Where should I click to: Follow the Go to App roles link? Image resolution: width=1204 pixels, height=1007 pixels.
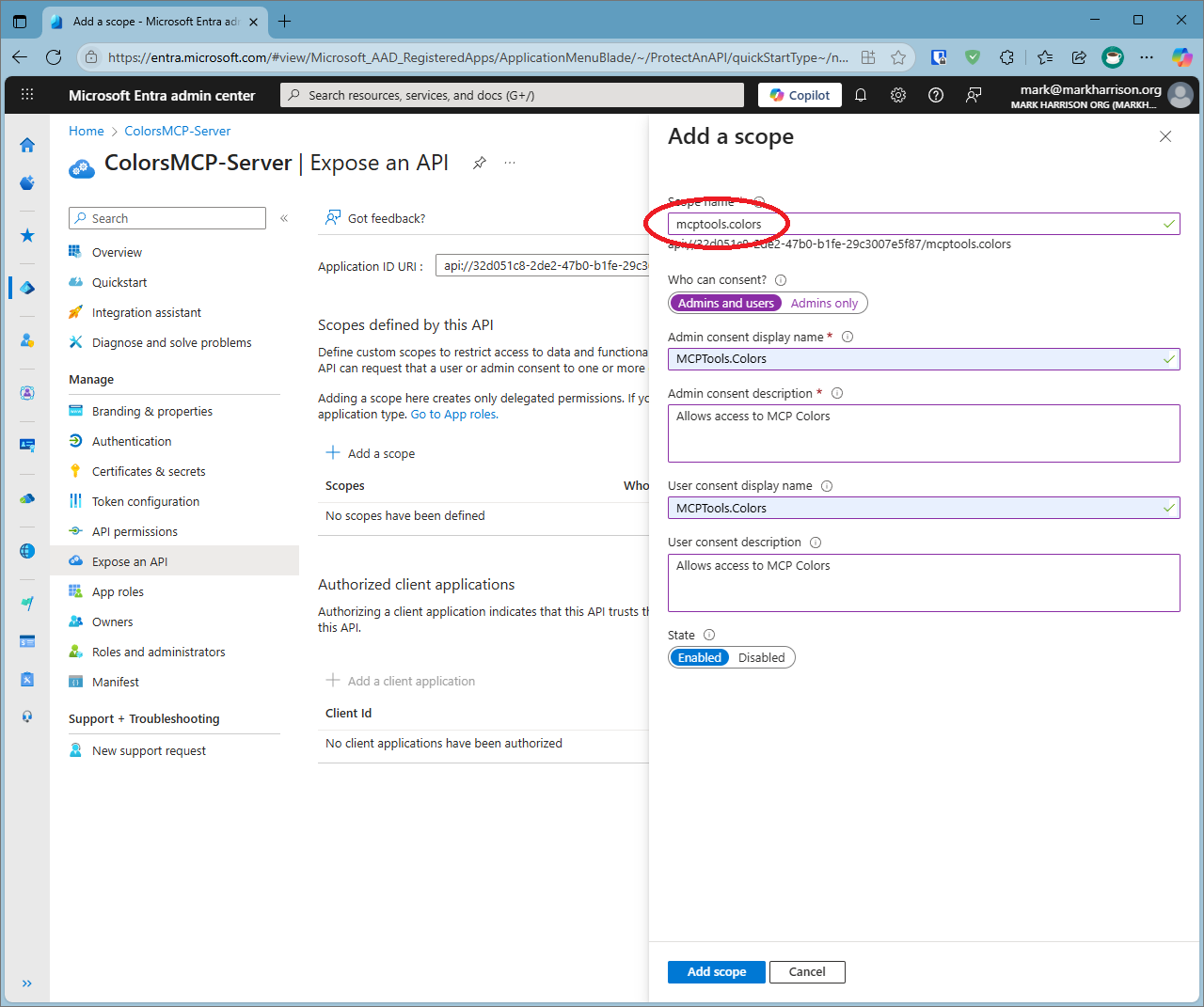[453, 414]
